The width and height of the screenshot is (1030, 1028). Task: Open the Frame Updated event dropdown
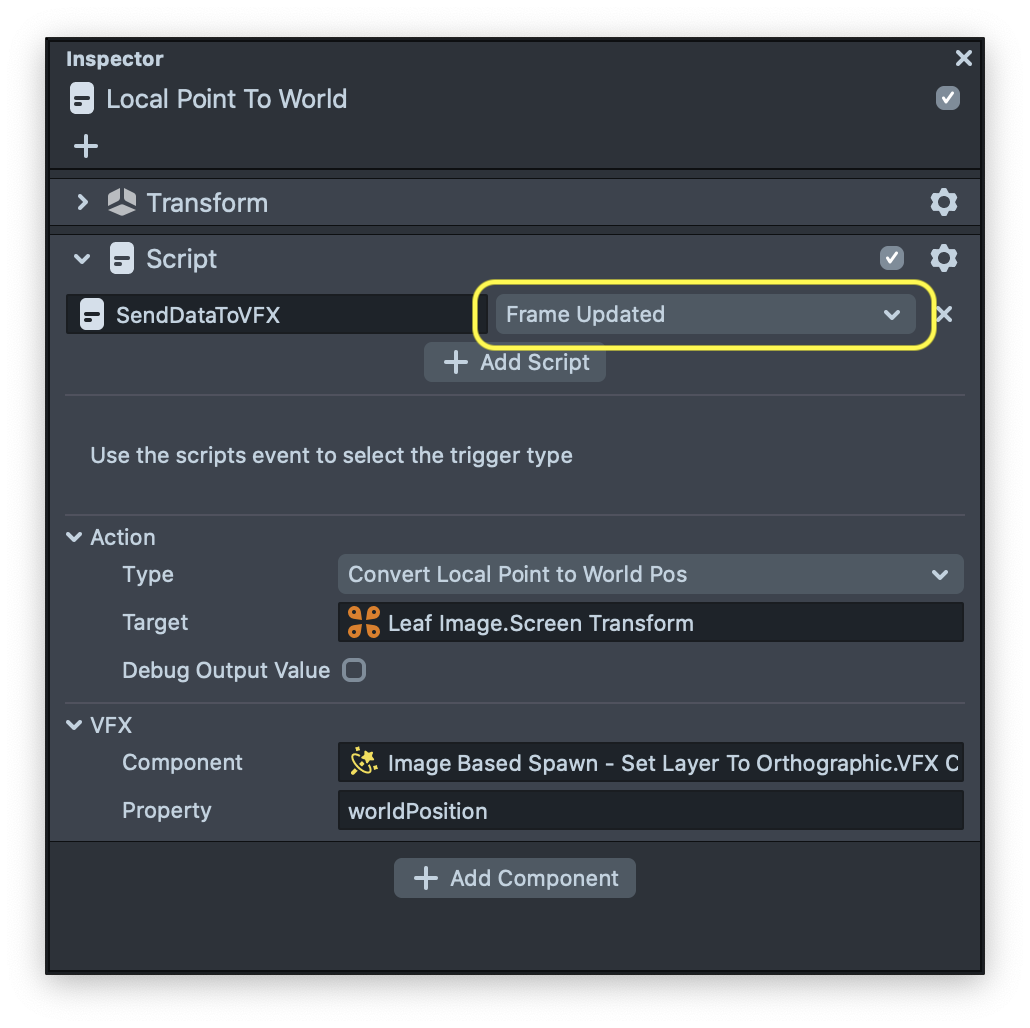tap(704, 314)
